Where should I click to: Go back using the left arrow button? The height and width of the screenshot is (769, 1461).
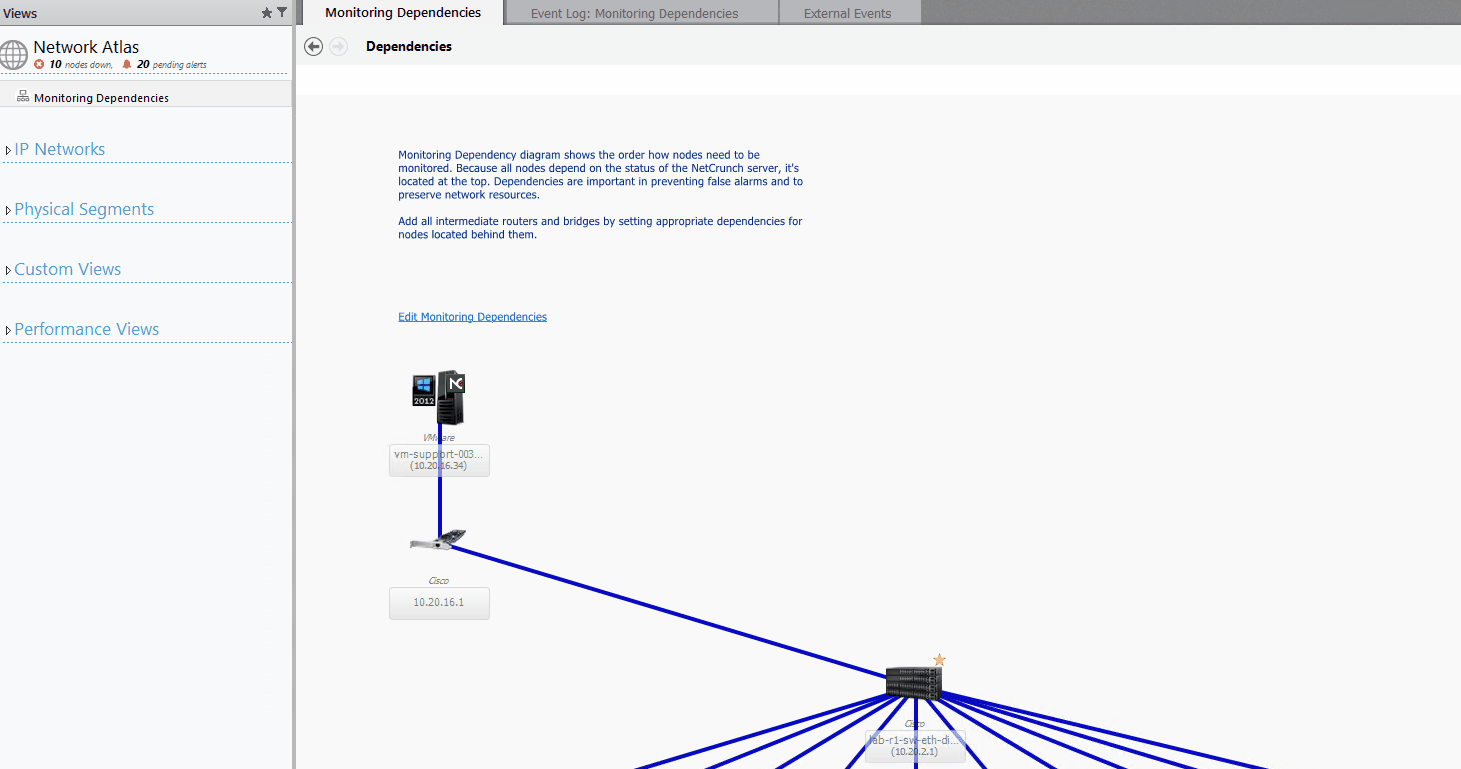point(314,47)
